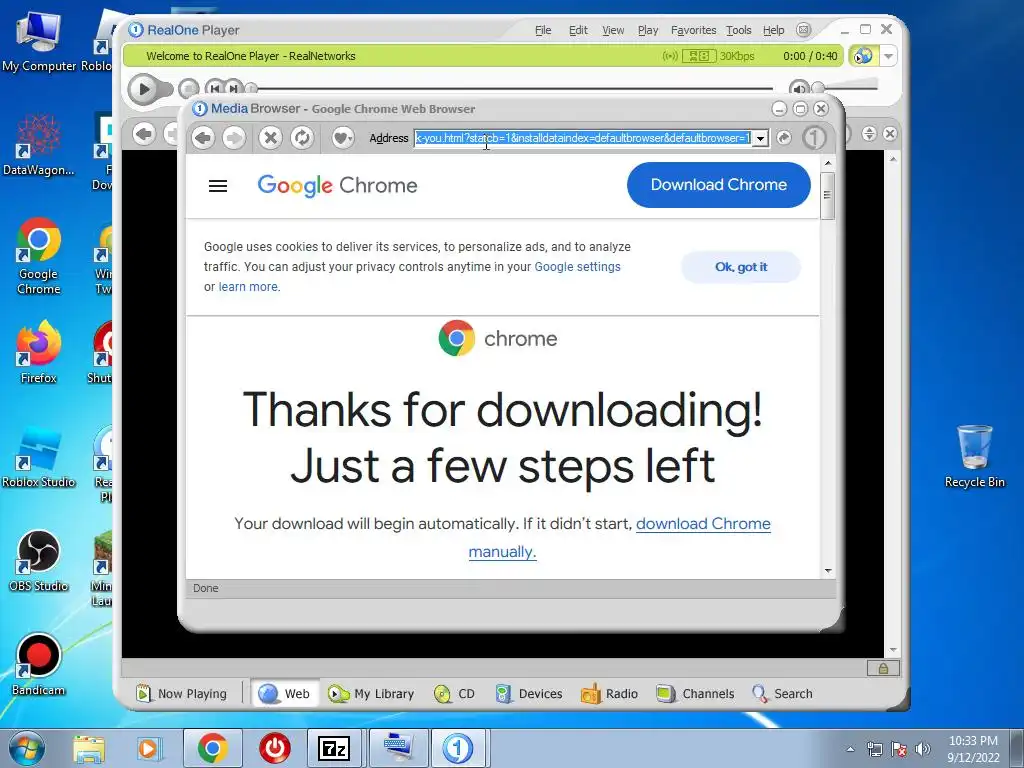Switch to the CD tab

coord(455,694)
